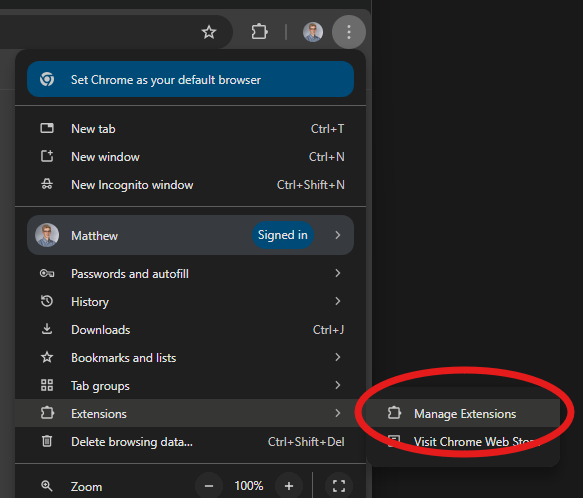The height and width of the screenshot is (498, 583).
Task: Open a New Incognito window
Action: tap(190, 185)
